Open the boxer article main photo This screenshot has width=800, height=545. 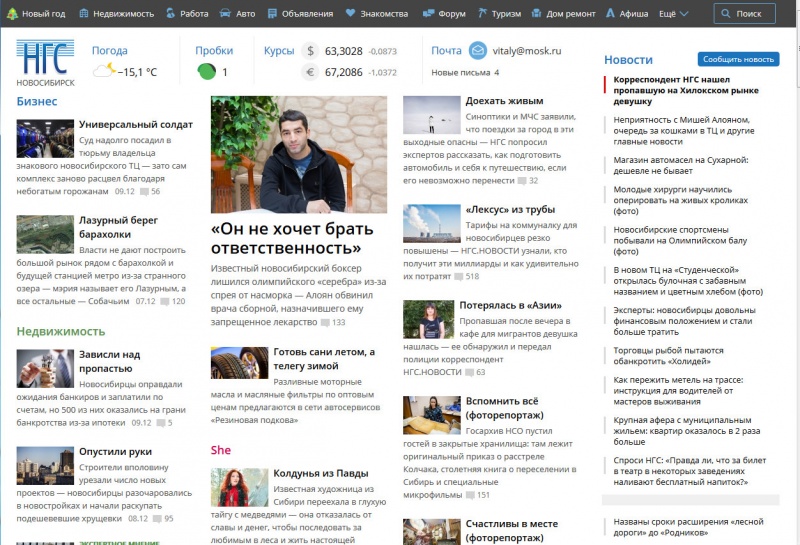tap(298, 154)
